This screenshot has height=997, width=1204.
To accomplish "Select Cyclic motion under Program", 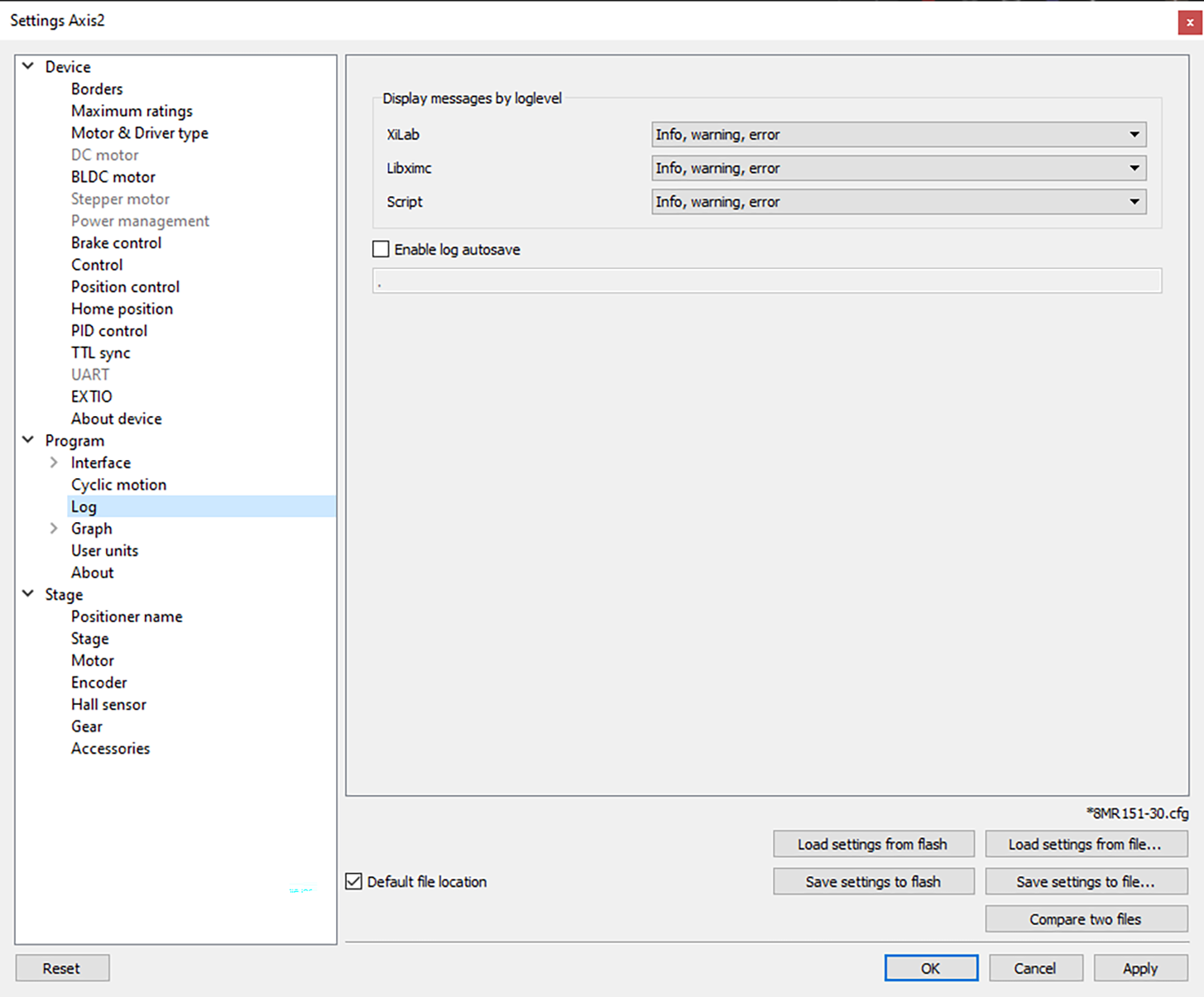I will [x=118, y=485].
